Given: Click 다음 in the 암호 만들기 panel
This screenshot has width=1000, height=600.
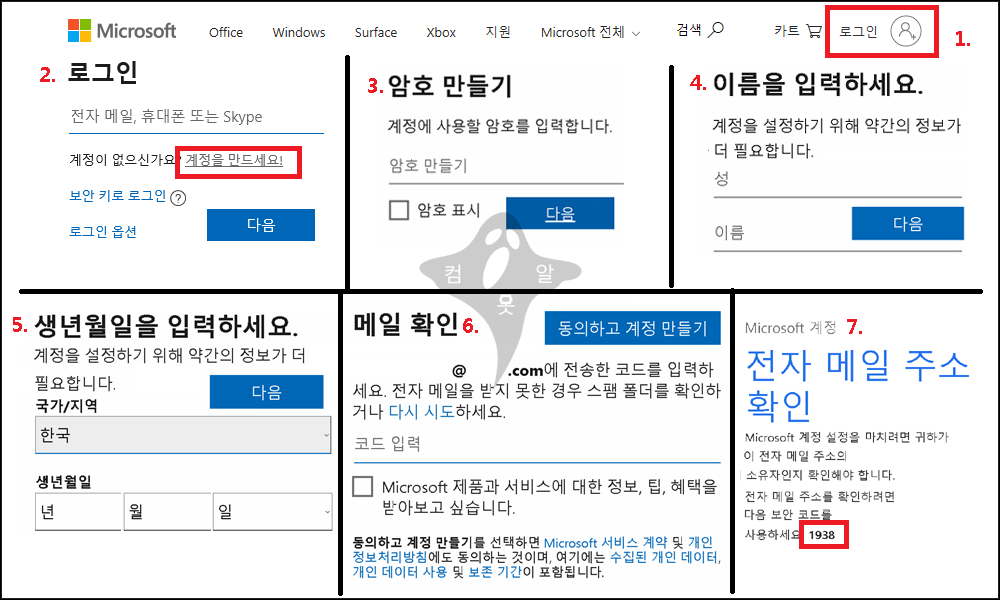Looking at the screenshot, I should [x=560, y=213].
